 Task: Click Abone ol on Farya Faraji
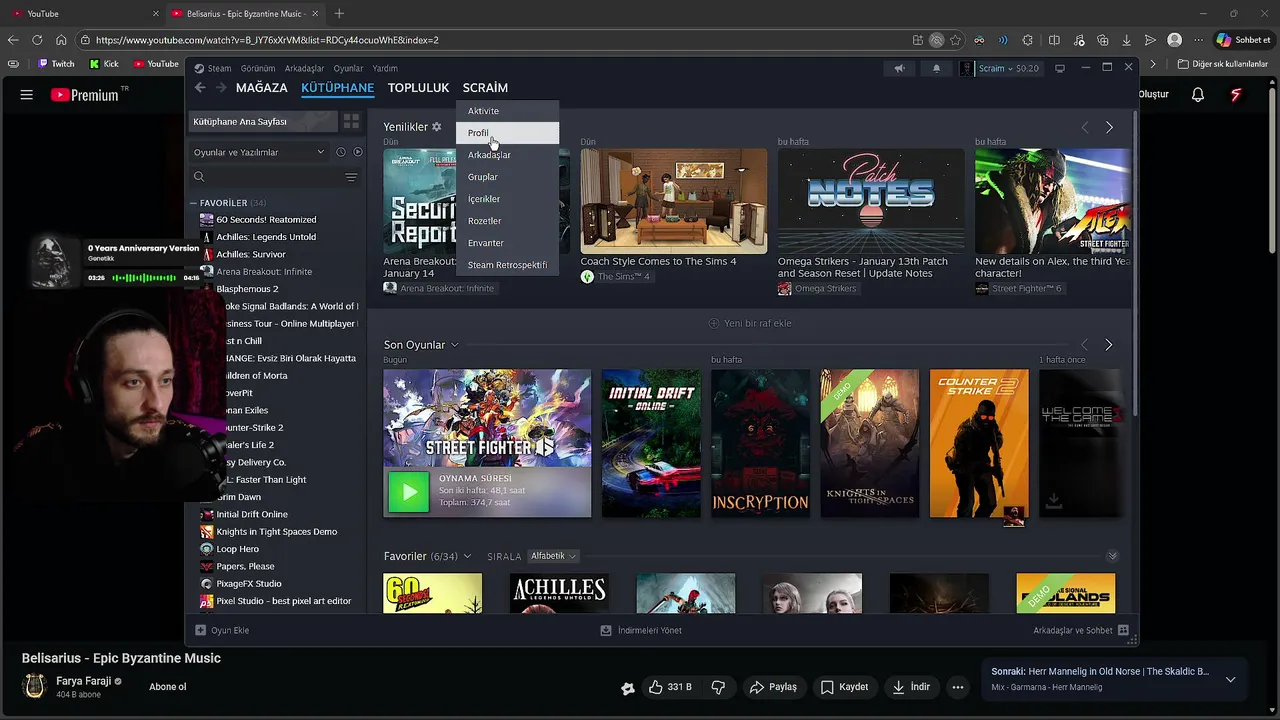168,687
